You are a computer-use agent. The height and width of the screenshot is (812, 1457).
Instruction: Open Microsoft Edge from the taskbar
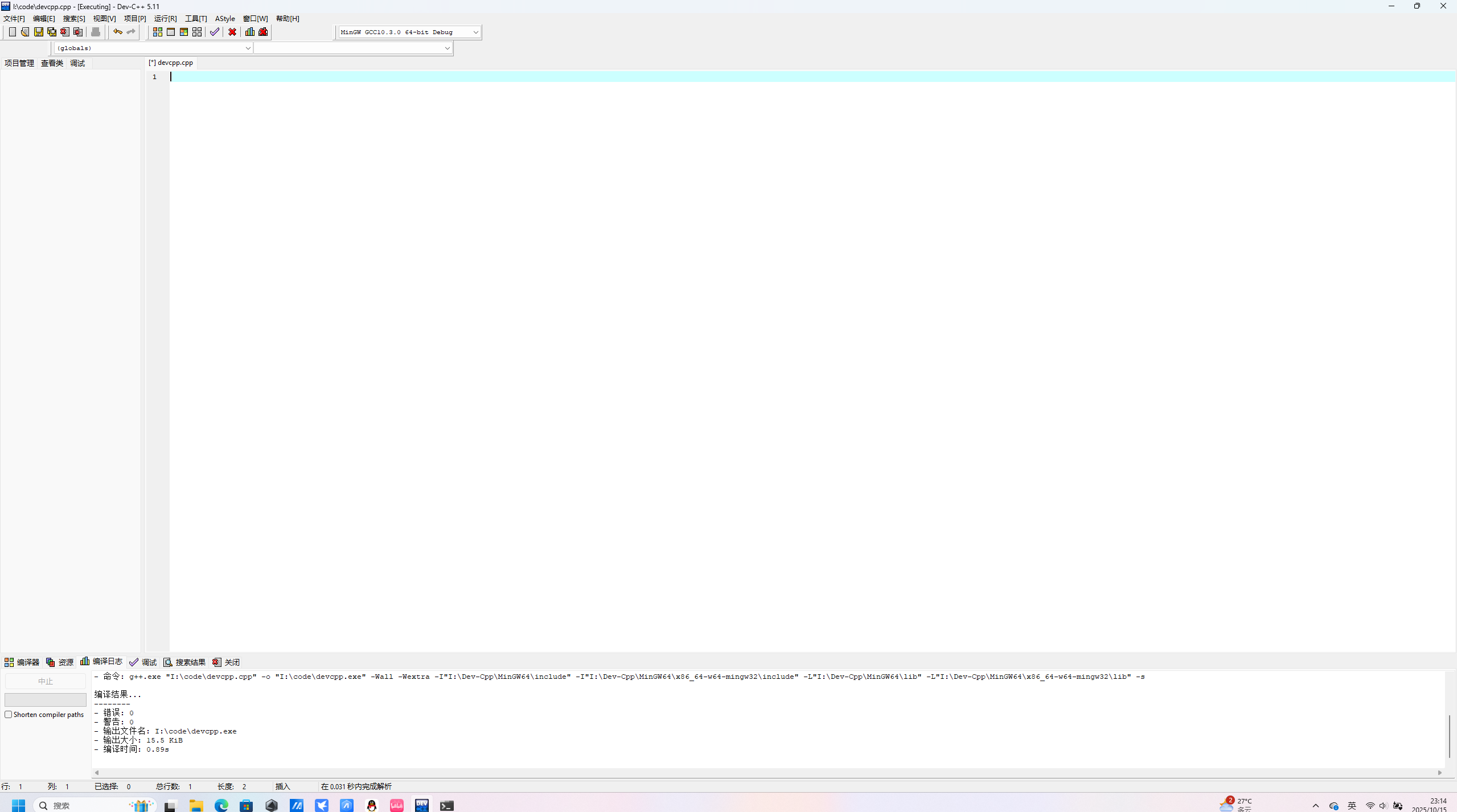click(x=221, y=805)
